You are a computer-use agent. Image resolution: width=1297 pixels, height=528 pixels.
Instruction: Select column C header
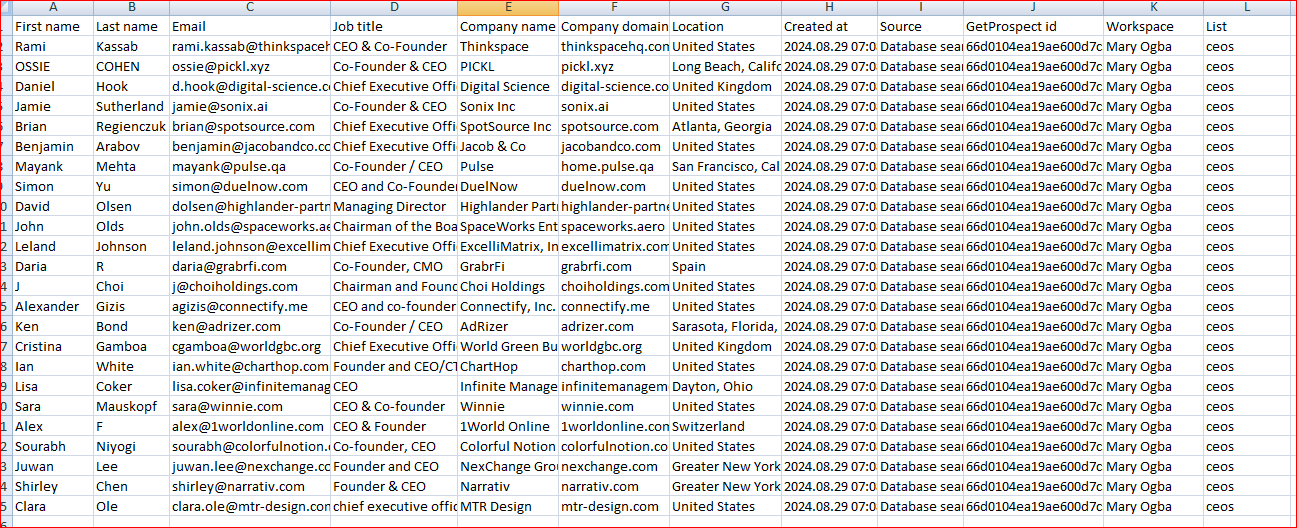(x=249, y=7)
